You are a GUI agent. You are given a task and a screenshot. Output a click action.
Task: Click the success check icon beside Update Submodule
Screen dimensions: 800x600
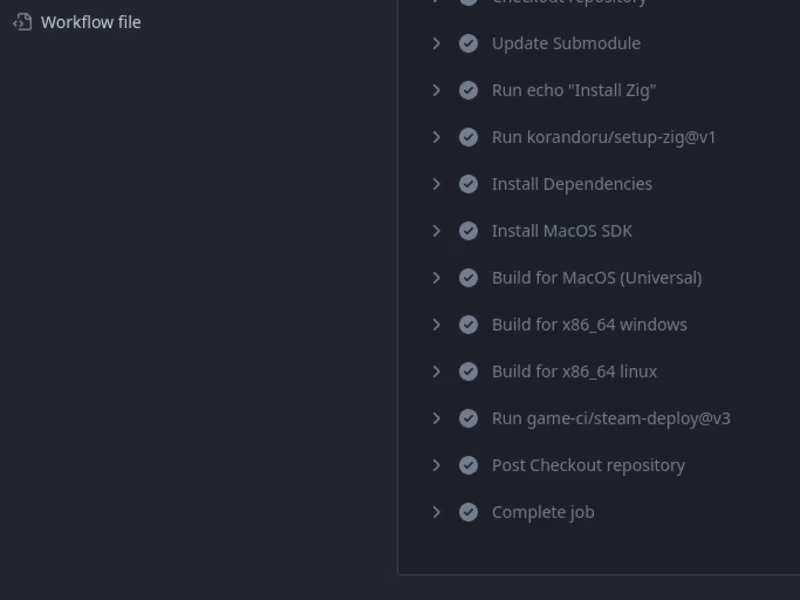468,43
